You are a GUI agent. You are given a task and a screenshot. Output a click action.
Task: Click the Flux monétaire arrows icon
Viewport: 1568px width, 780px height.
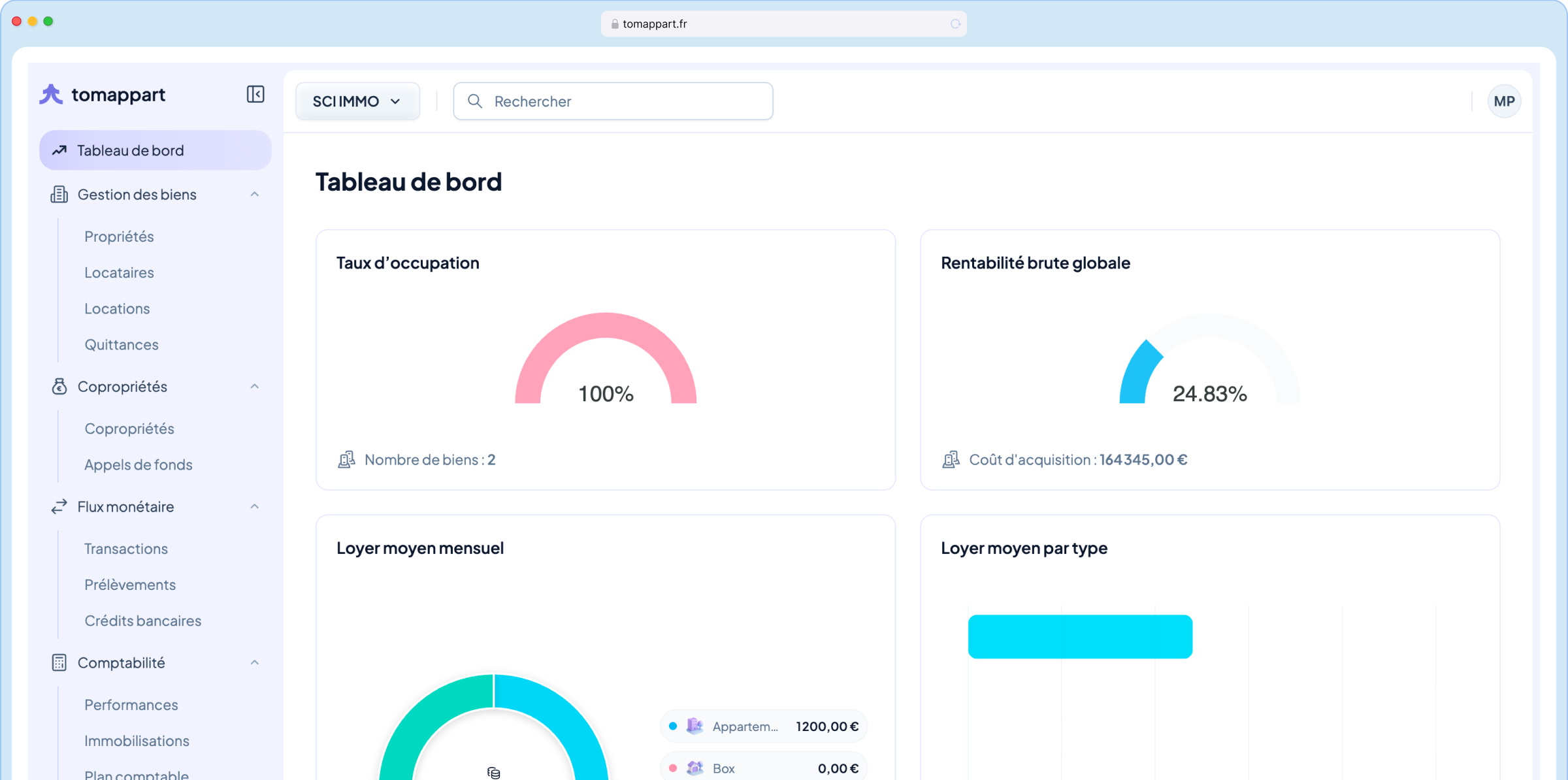click(59, 507)
